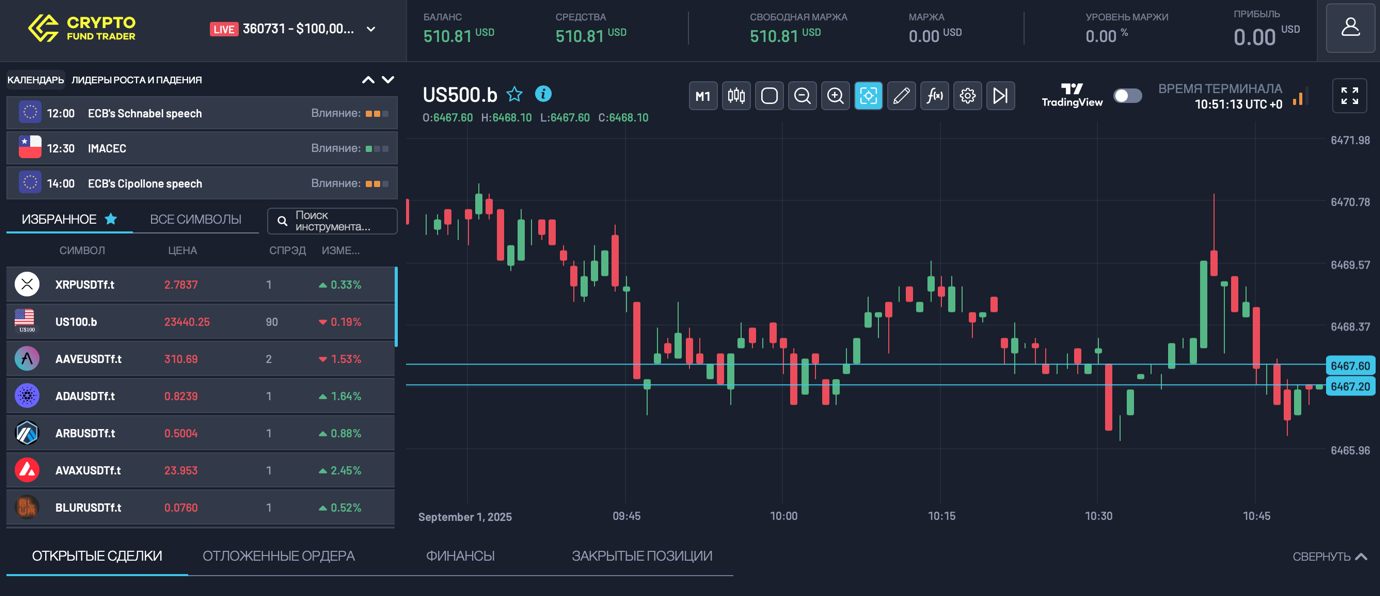
Task: Toggle the US500.b favorite star
Action: 515,94
